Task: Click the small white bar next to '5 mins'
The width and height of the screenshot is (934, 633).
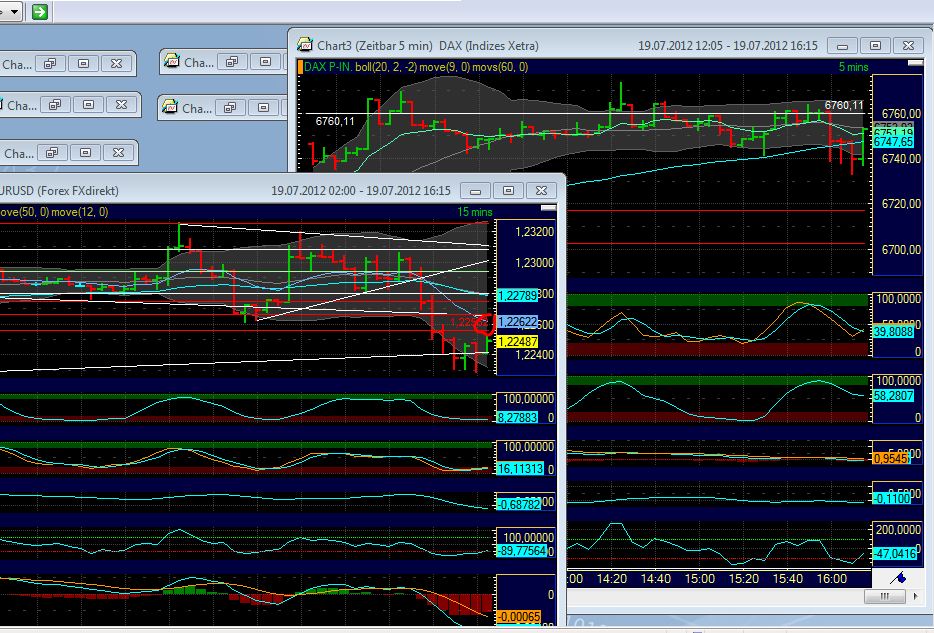Action: 915,63
